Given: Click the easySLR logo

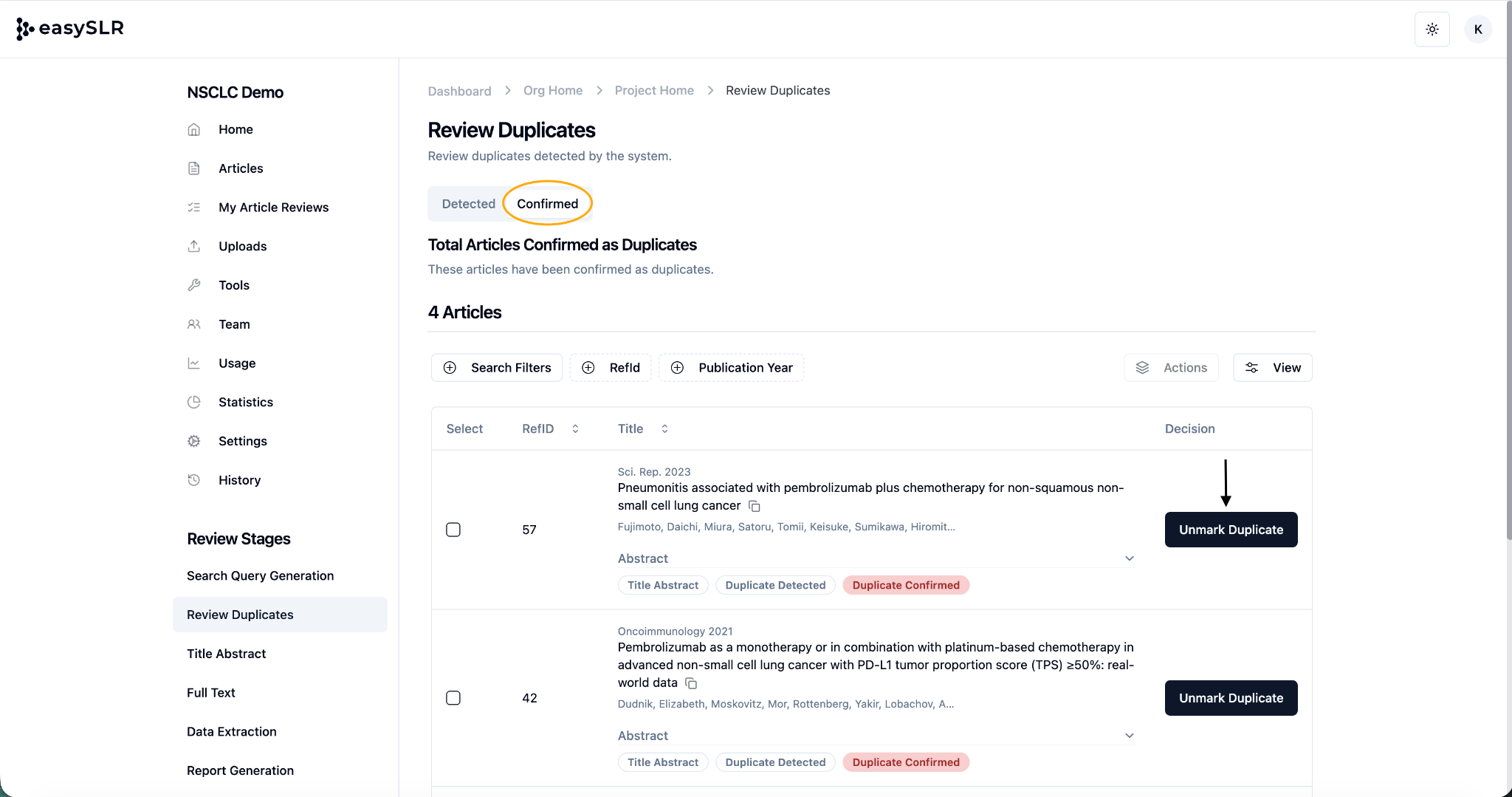Looking at the screenshot, I should click(70, 28).
